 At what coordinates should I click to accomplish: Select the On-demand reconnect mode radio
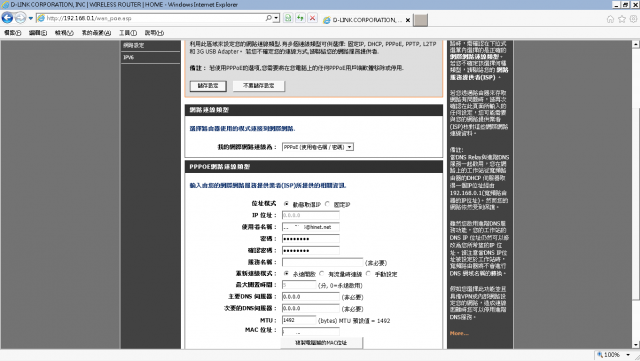322,274
